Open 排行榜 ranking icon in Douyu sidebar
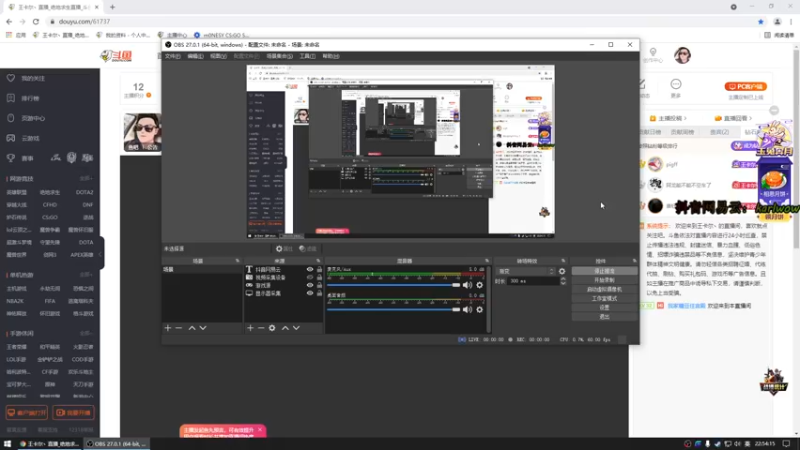800x450 pixels. click(11, 98)
